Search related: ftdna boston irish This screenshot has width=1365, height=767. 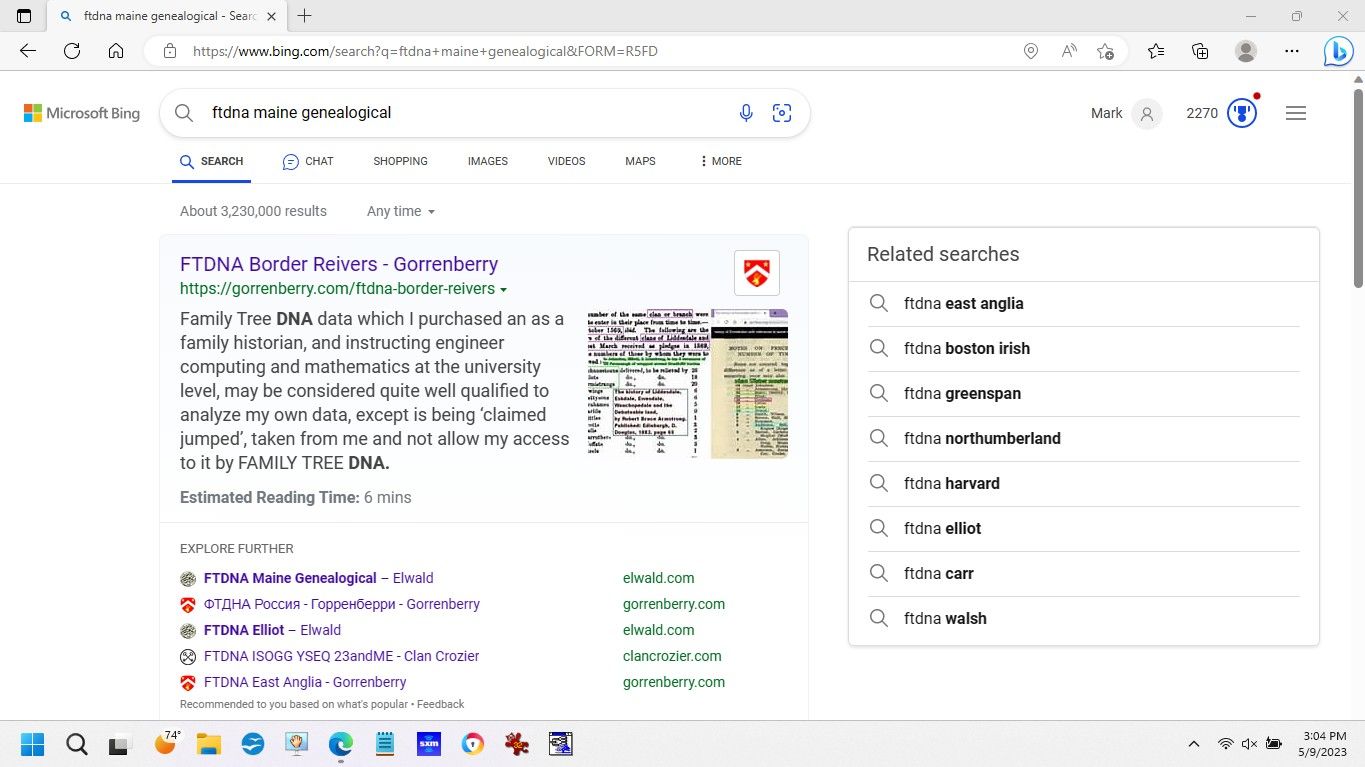click(1084, 348)
